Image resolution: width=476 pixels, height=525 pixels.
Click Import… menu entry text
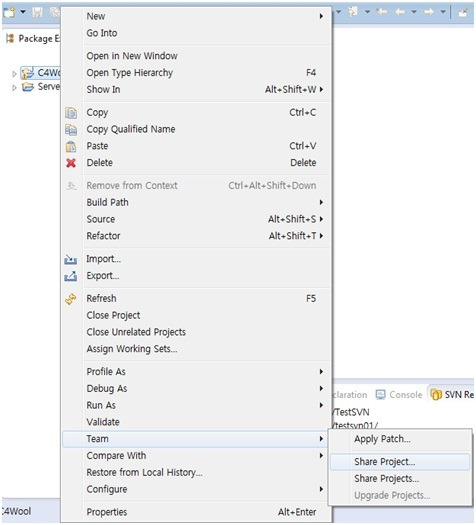[x=103, y=259]
